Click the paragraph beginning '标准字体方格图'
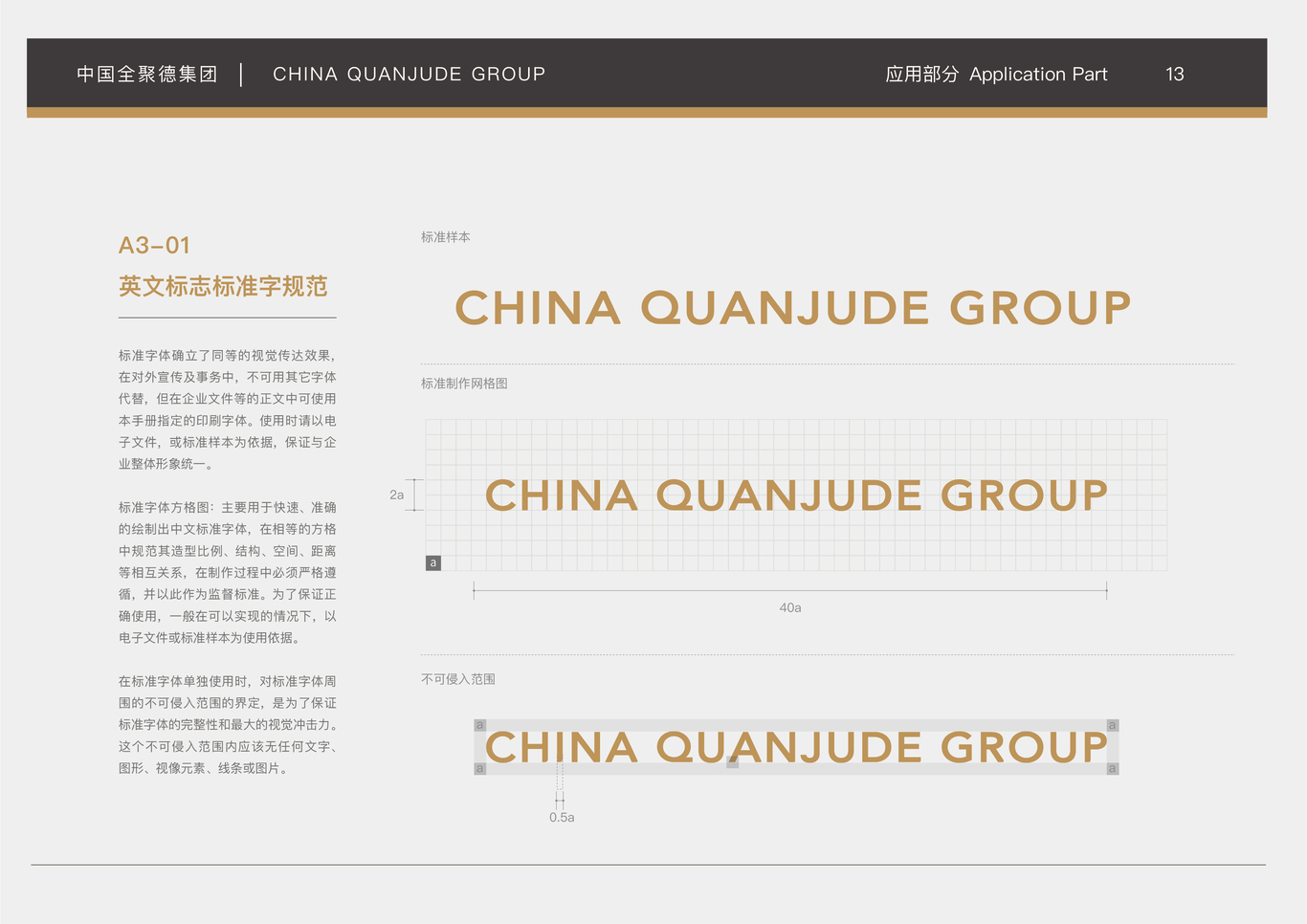This screenshot has width=1307, height=924. 228,572
